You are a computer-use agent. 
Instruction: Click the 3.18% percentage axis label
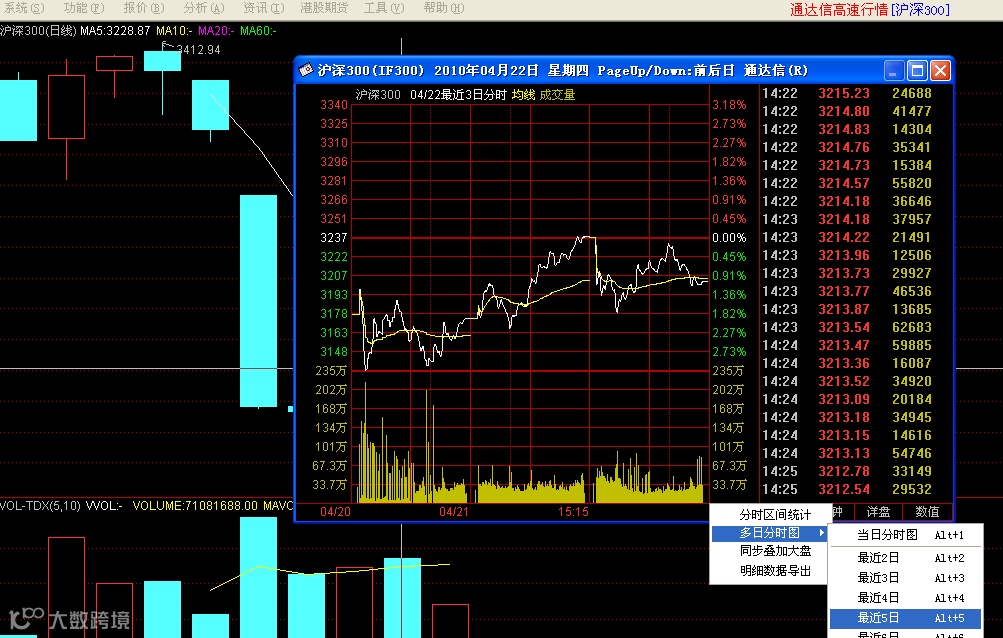[x=729, y=104]
